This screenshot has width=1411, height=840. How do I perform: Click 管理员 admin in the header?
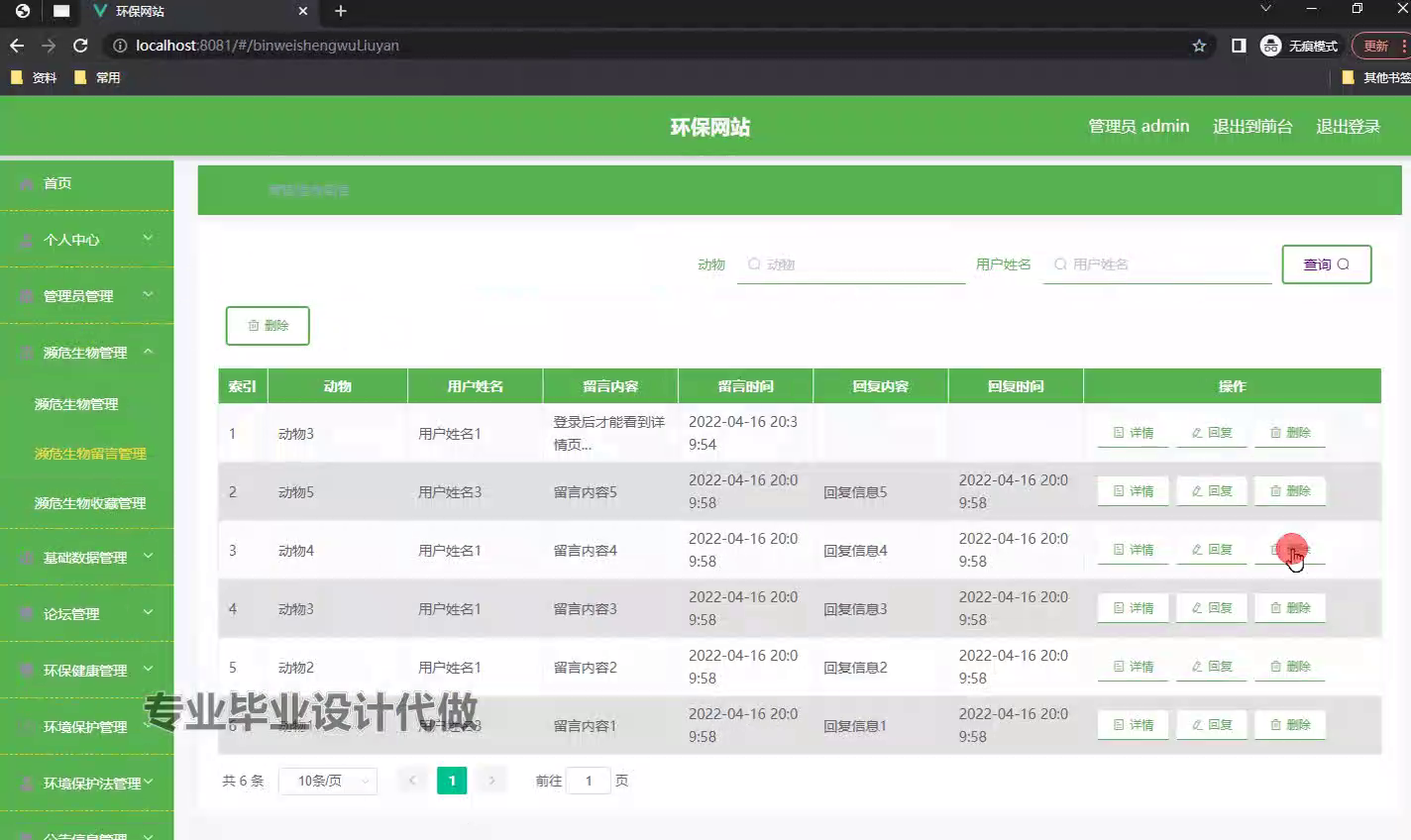[1139, 127]
